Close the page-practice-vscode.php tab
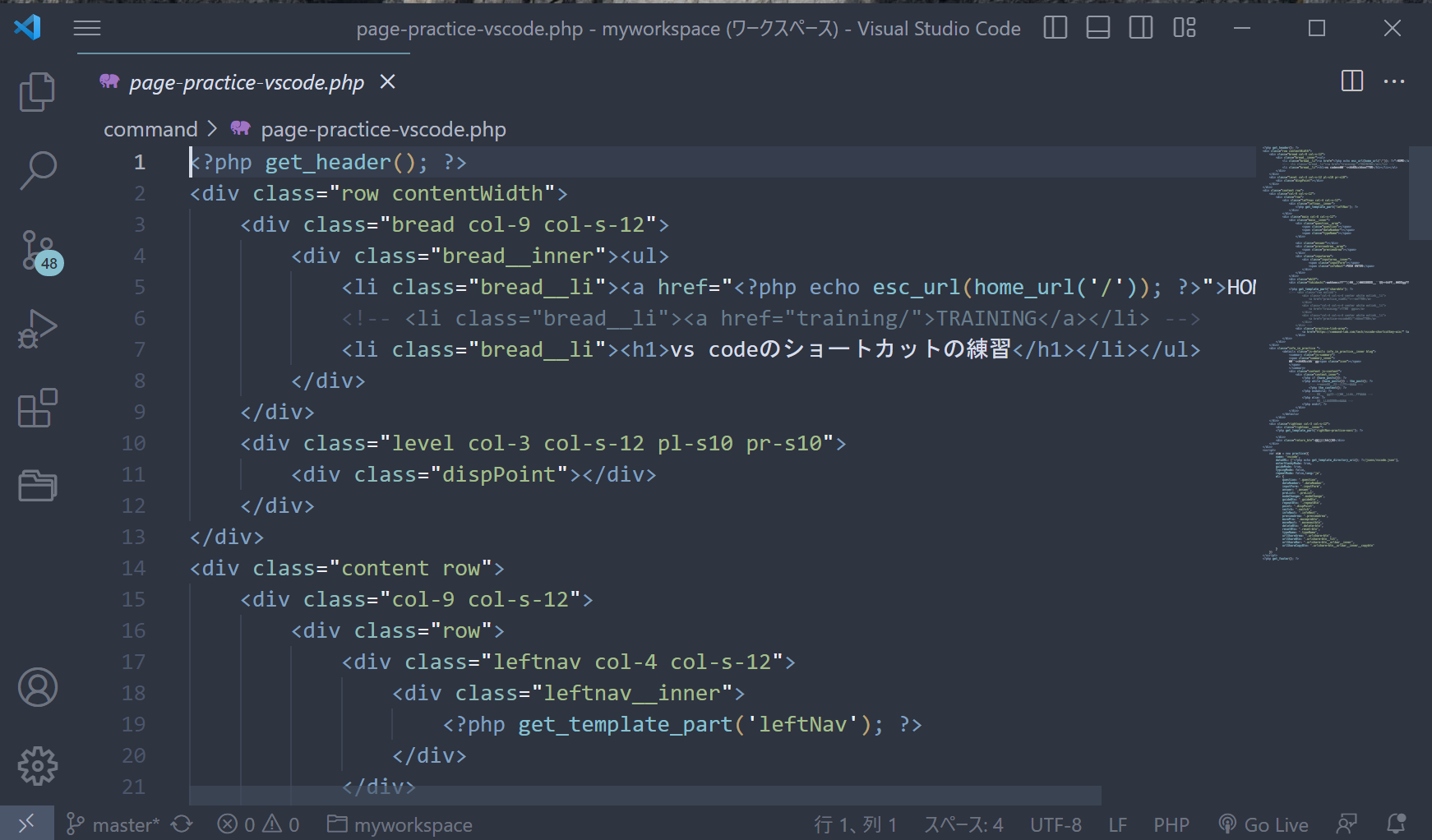Image resolution: width=1432 pixels, height=840 pixels. pyautogui.click(x=387, y=82)
